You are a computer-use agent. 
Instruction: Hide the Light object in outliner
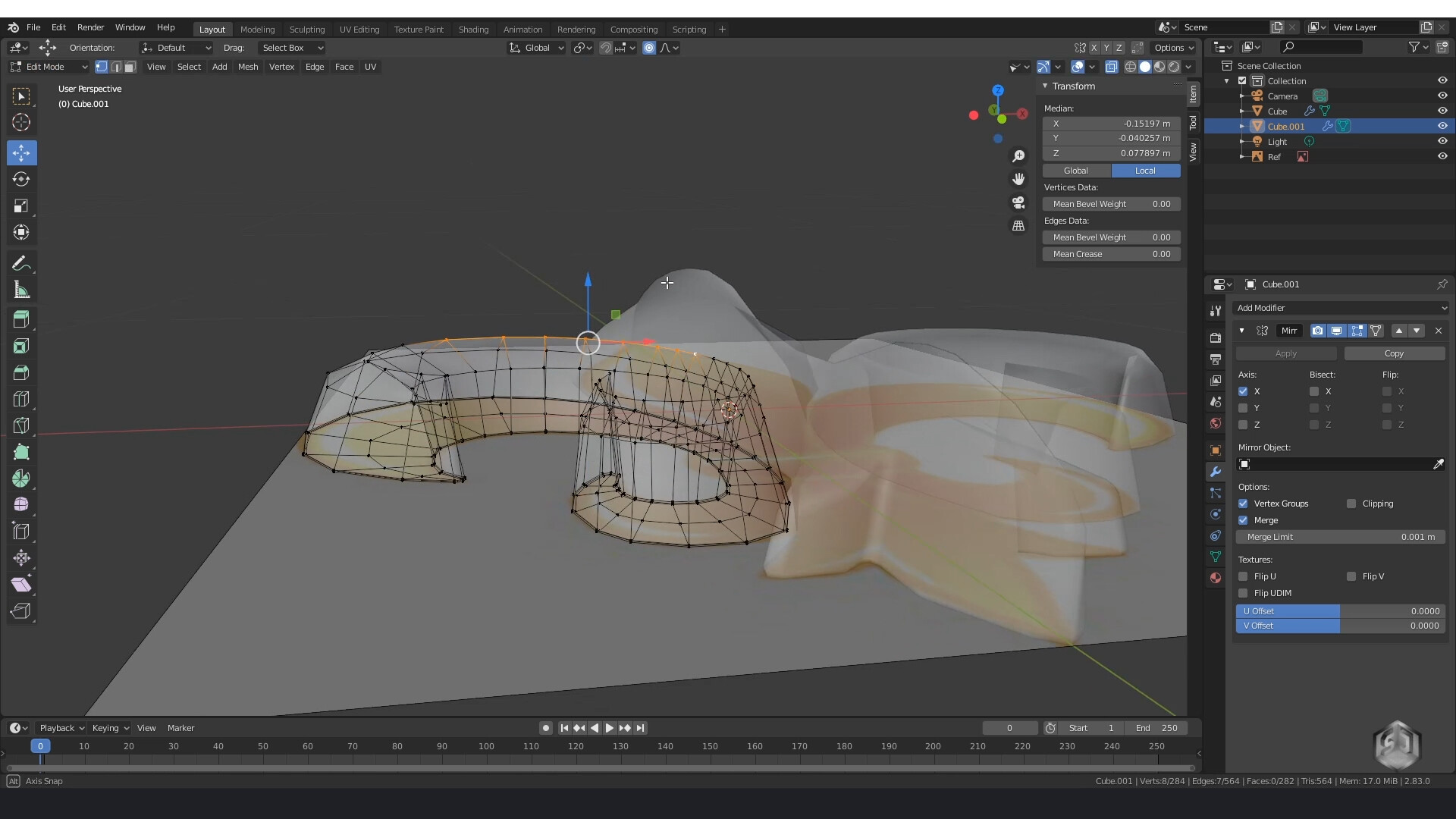click(1442, 141)
